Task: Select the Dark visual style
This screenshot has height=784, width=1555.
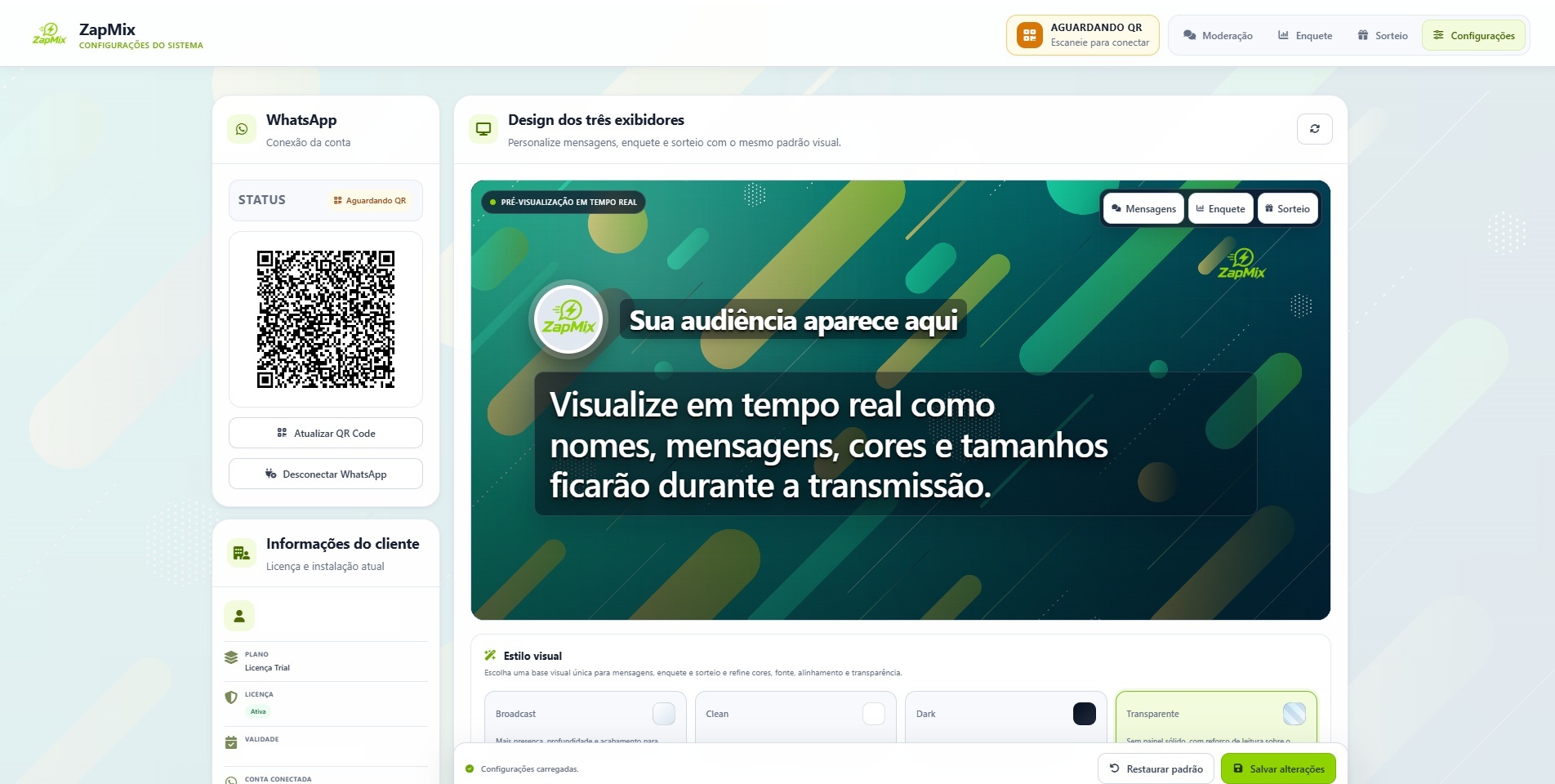Action: (x=1006, y=719)
